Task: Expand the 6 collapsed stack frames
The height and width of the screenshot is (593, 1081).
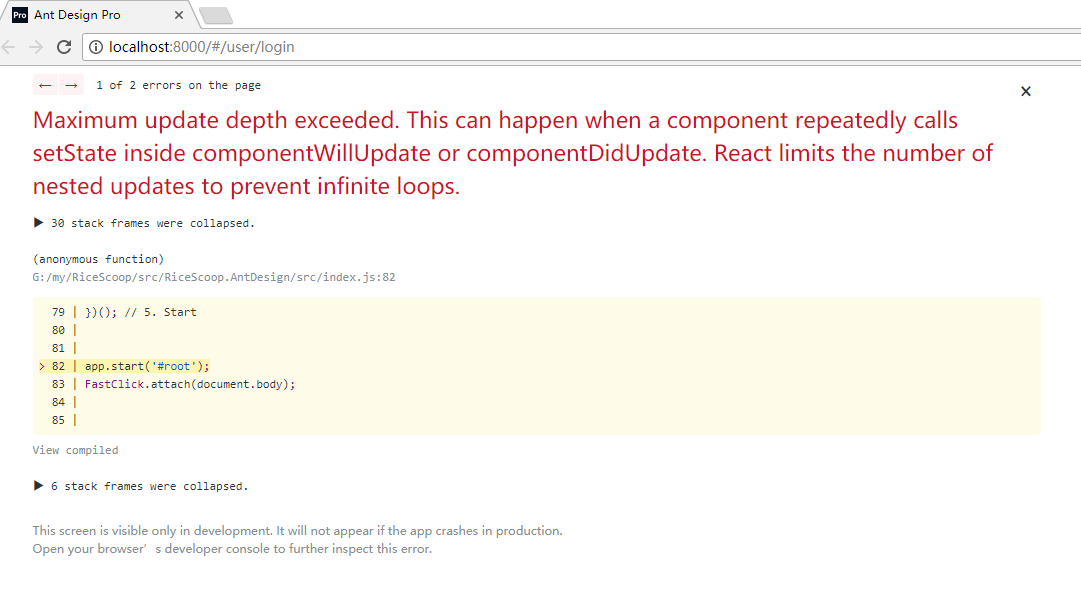Action: tap(141, 486)
